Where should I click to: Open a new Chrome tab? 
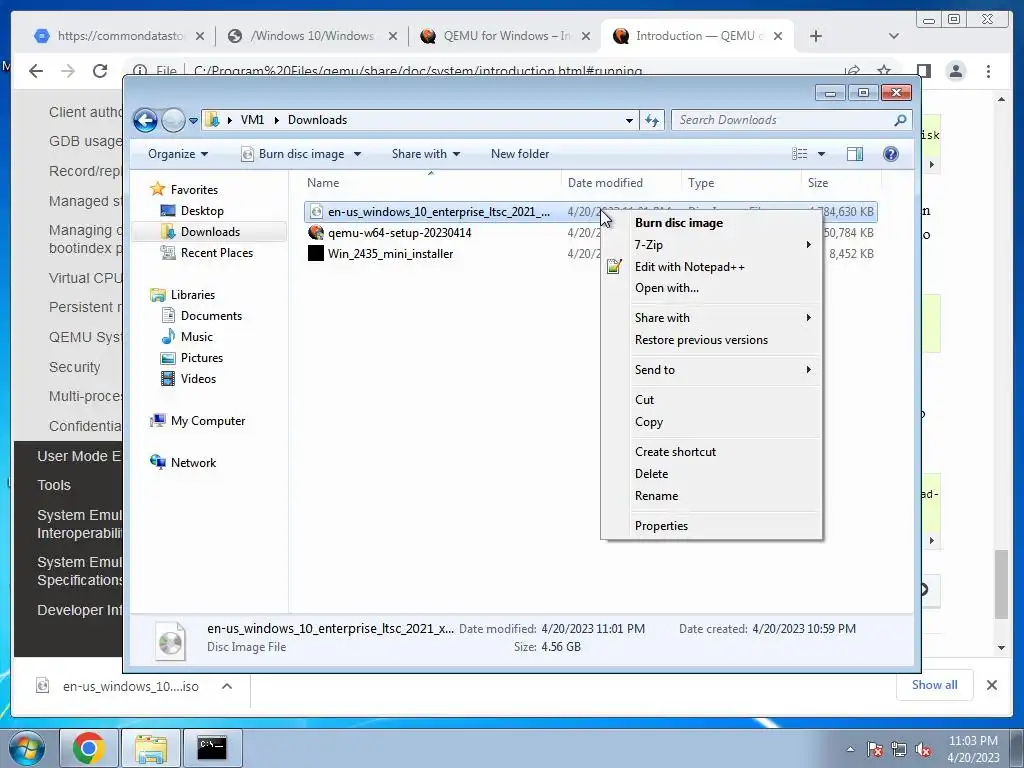pyautogui.click(x=816, y=37)
